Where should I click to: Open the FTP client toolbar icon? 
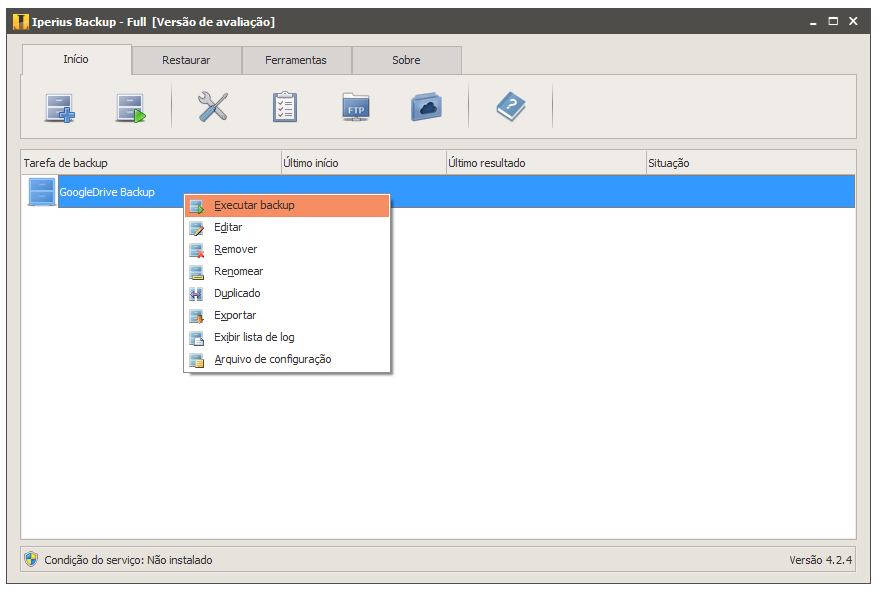(x=356, y=107)
